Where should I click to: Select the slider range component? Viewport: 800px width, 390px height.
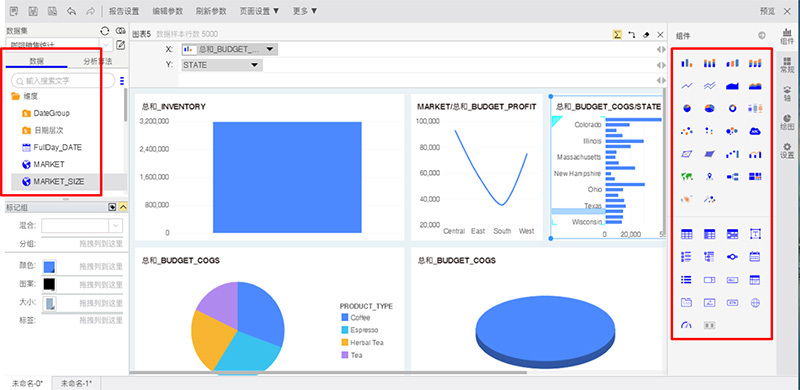(732, 257)
